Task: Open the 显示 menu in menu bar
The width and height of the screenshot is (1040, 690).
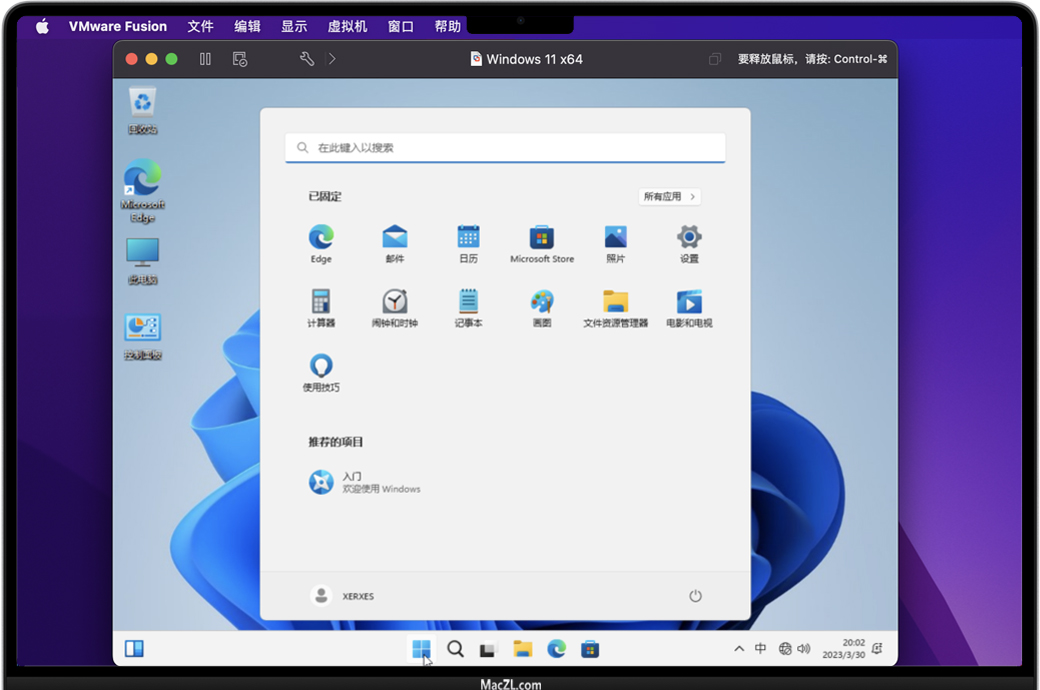Action: pyautogui.click(x=294, y=27)
